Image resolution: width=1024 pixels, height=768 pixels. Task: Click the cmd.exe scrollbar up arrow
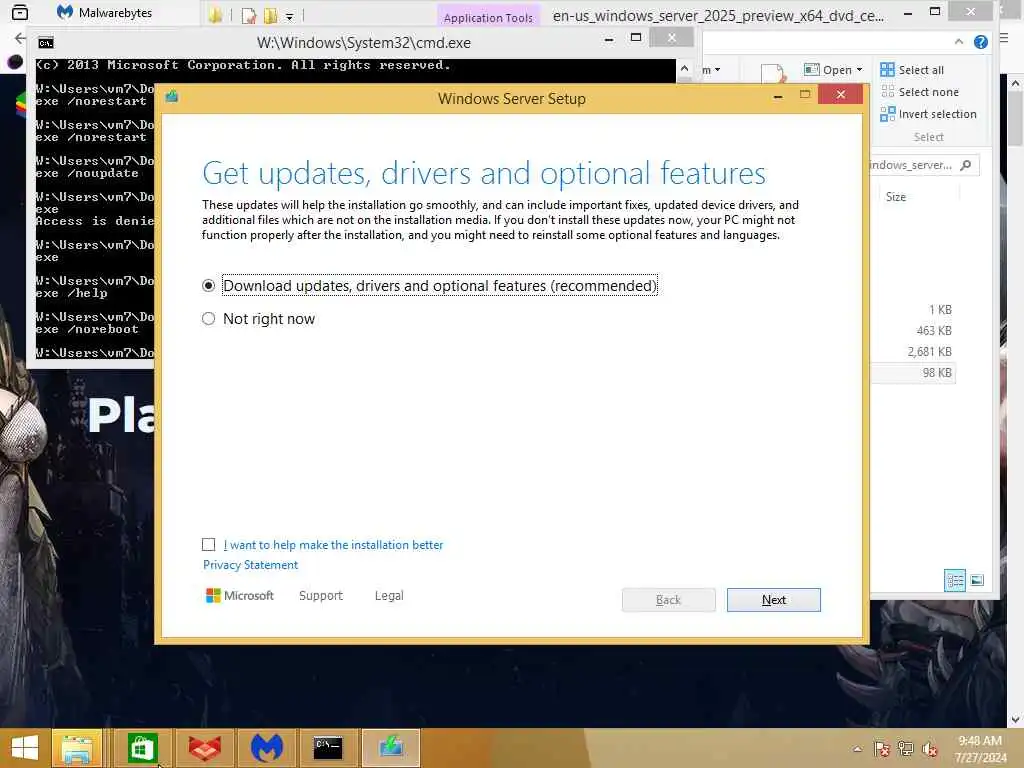[684, 68]
